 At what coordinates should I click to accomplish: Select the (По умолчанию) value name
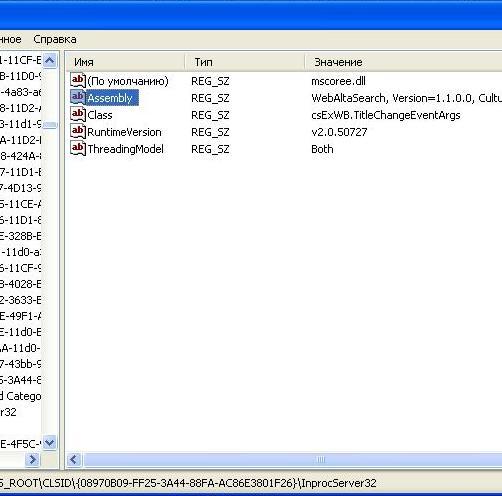[128, 81]
